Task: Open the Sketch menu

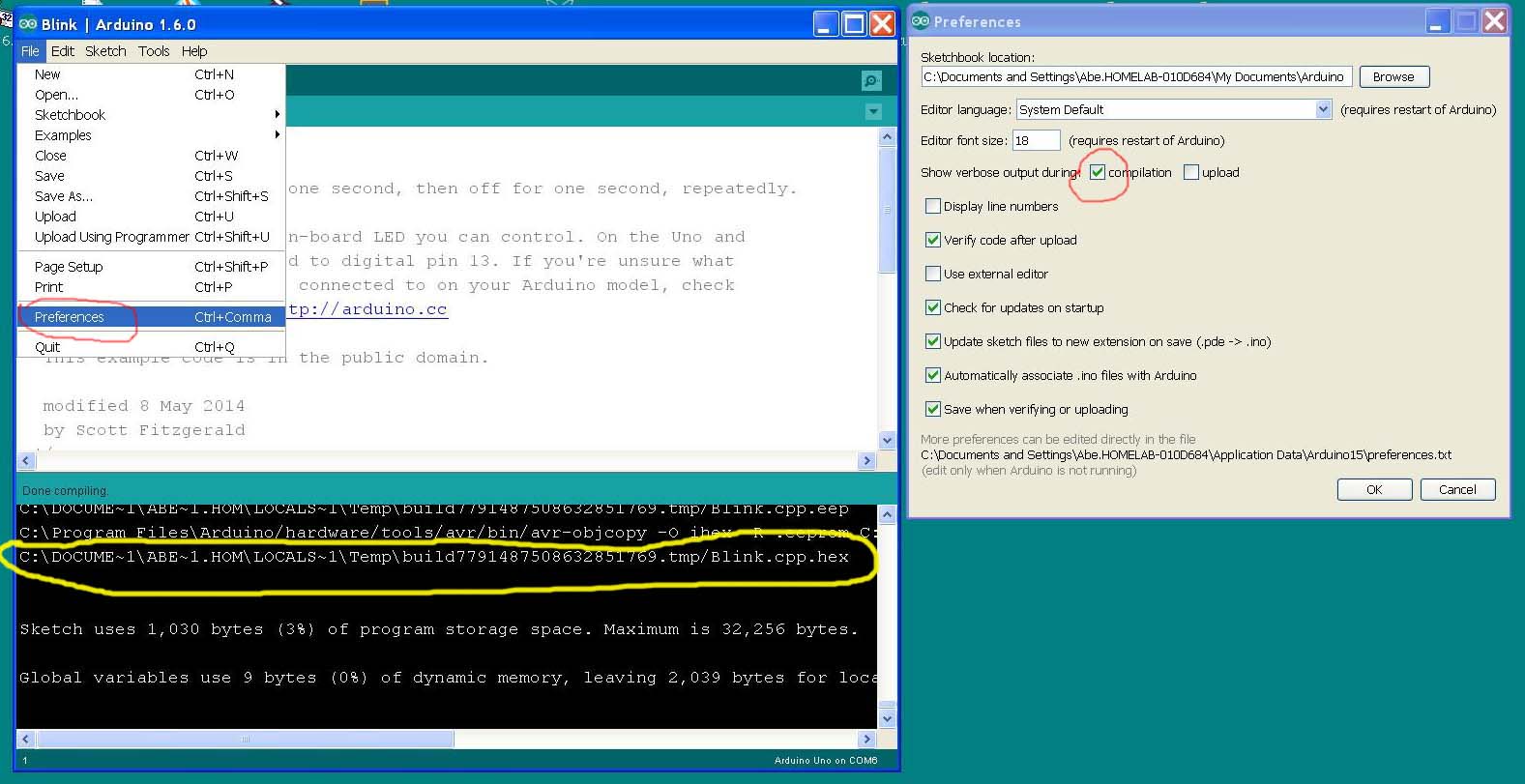Action: [105, 51]
